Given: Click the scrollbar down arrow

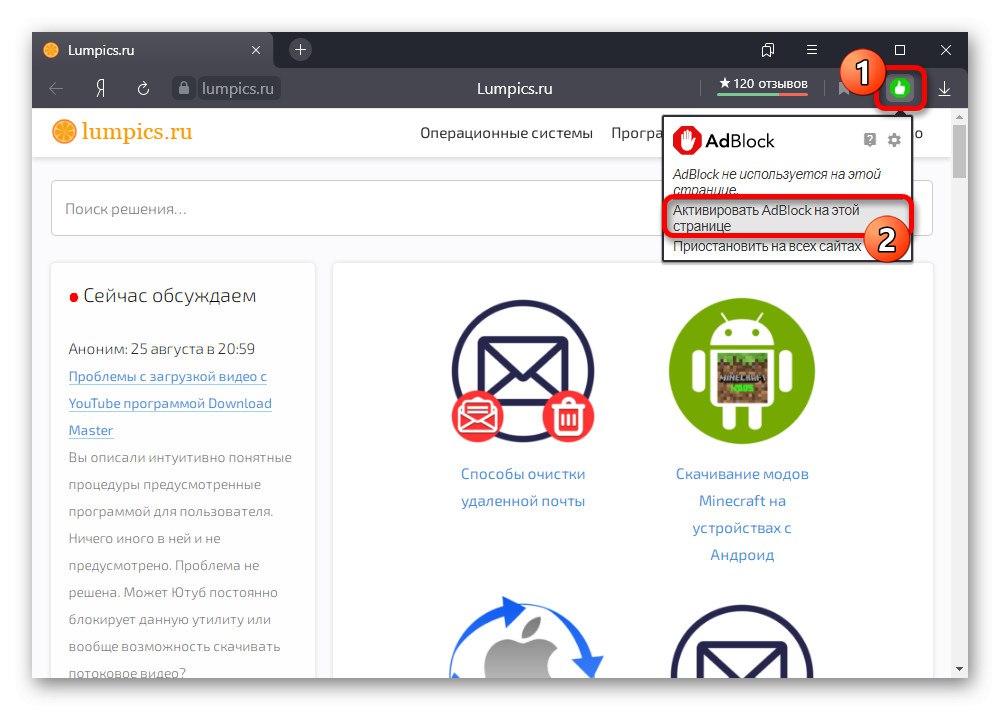Looking at the screenshot, I should [959, 669].
